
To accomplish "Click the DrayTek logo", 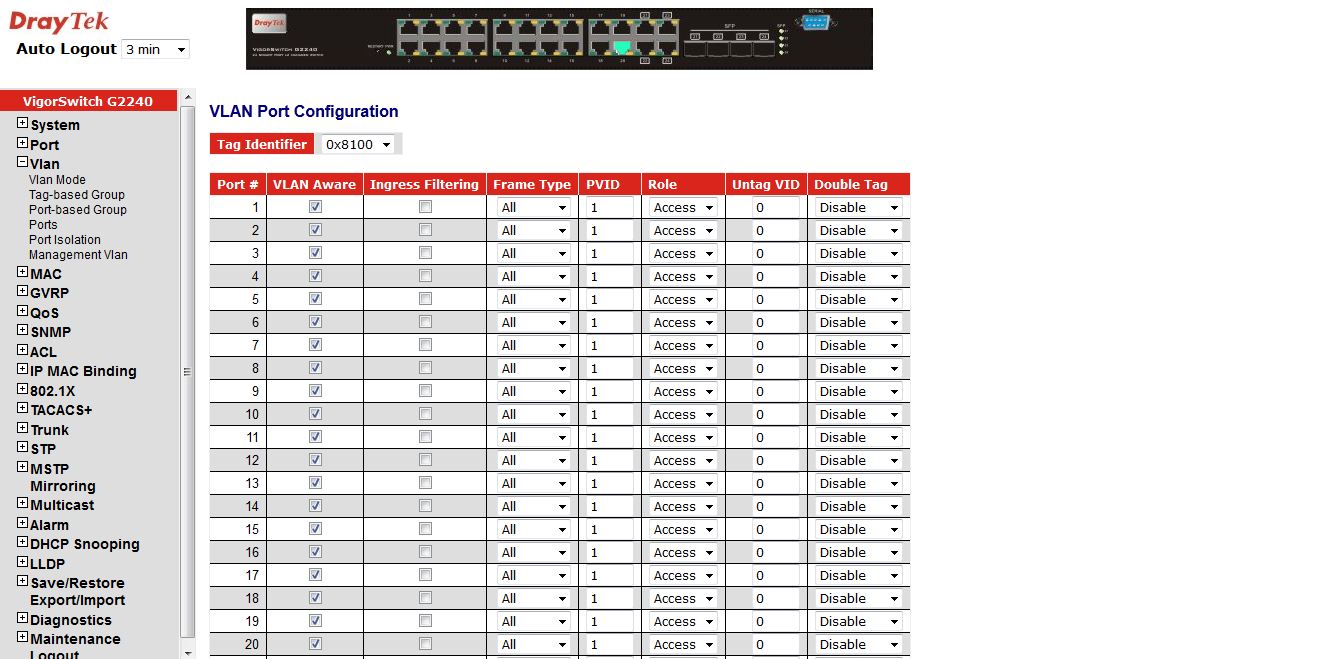I will click(59, 22).
